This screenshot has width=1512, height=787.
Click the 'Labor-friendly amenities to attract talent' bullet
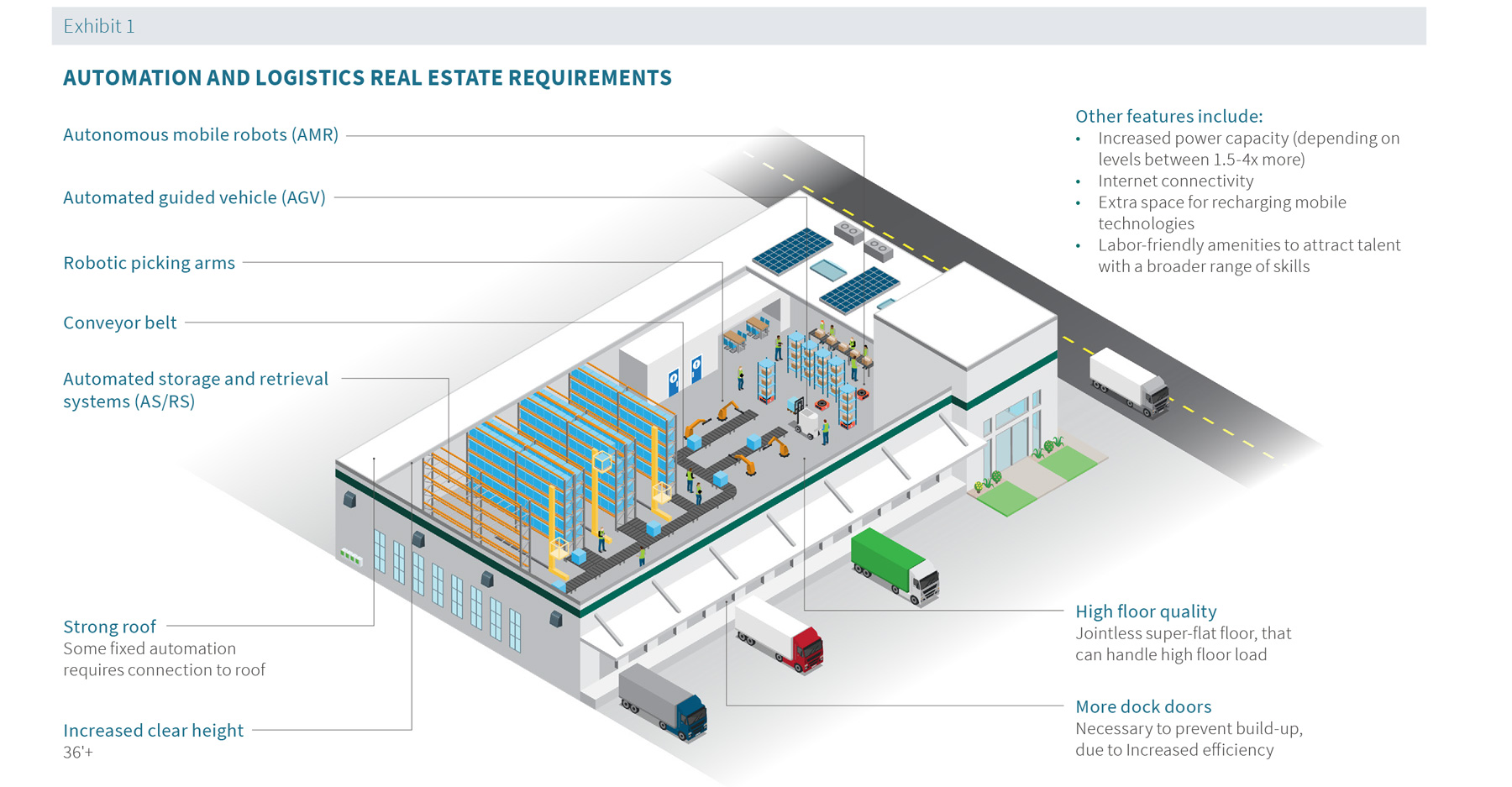click(1249, 255)
